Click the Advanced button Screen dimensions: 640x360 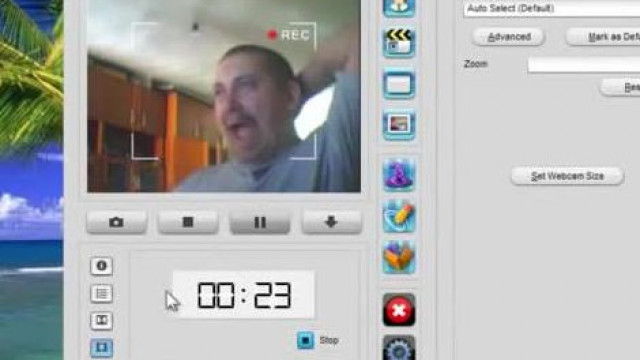point(509,37)
